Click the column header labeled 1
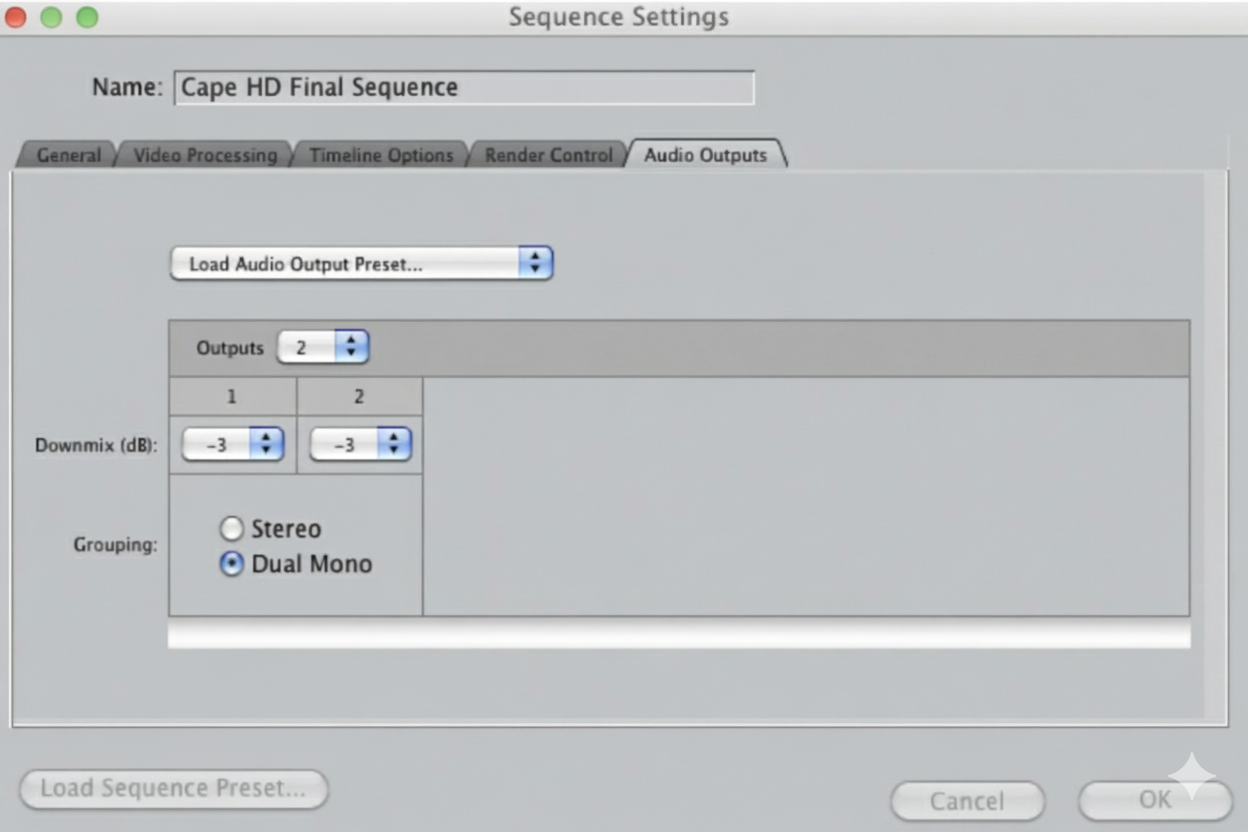 pos(231,398)
